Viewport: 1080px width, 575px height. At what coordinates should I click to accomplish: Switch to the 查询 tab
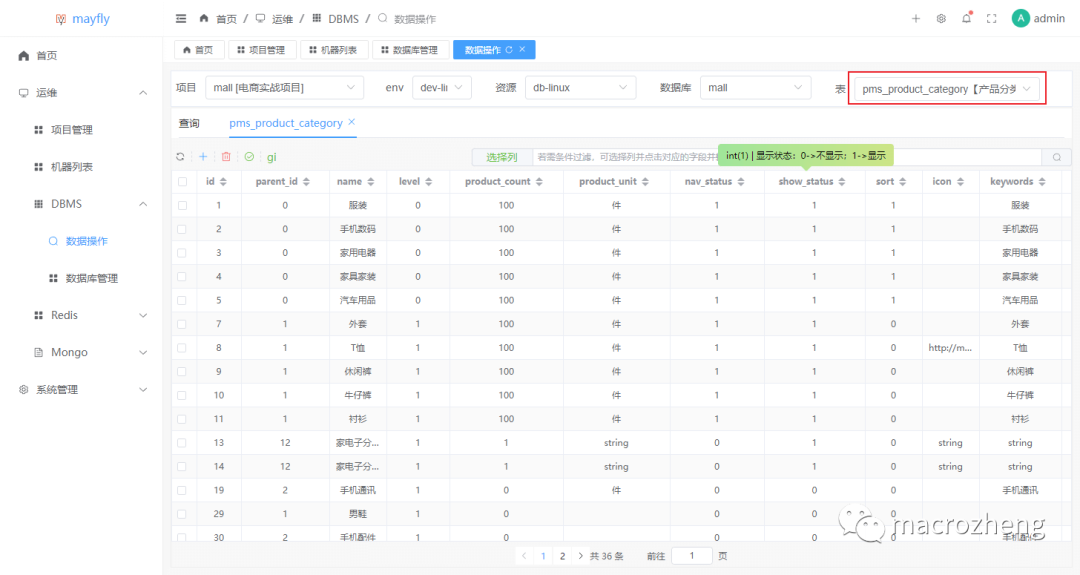189,123
